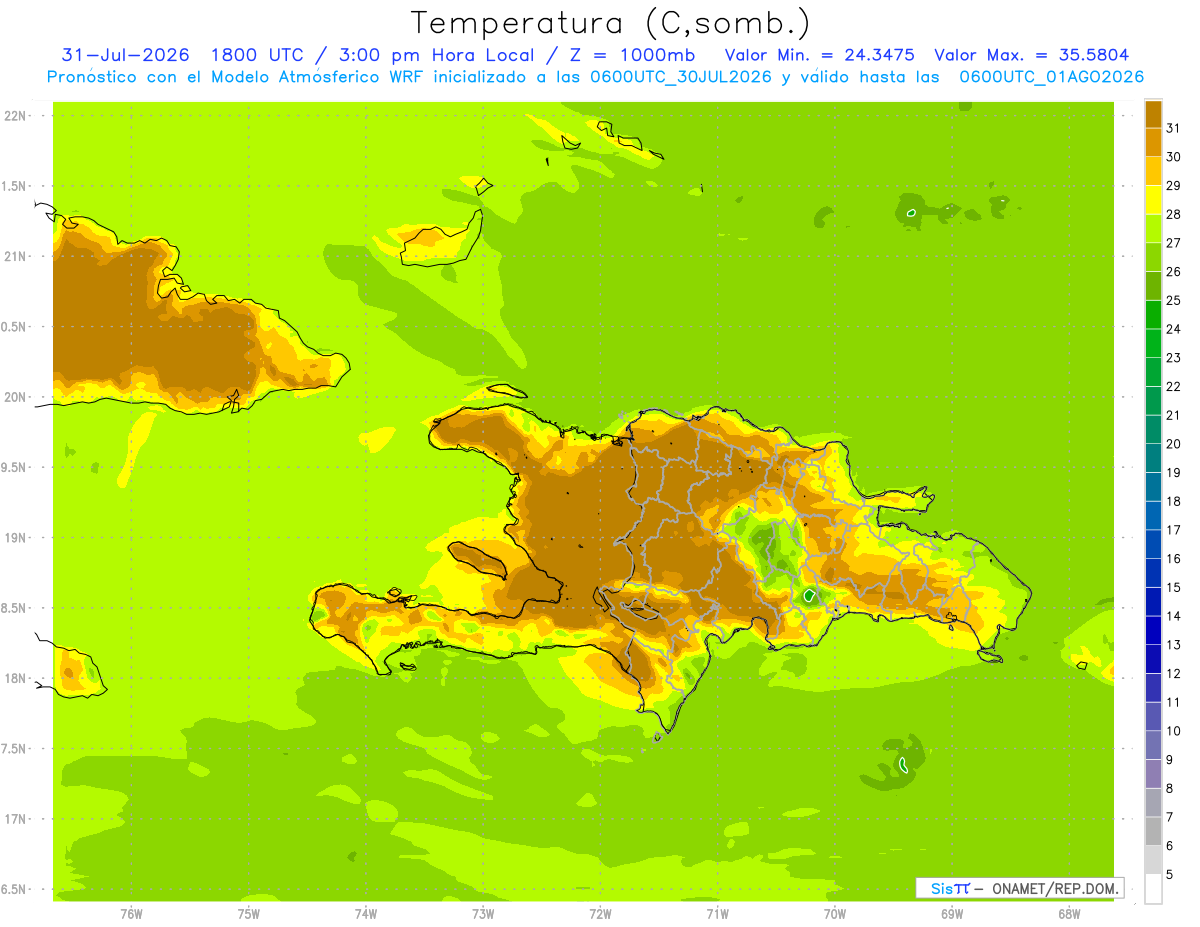Screen dimensions: 1200x927
Task: Click the colorbar label "31"
Action: pyautogui.click(x=1173, y=128)
